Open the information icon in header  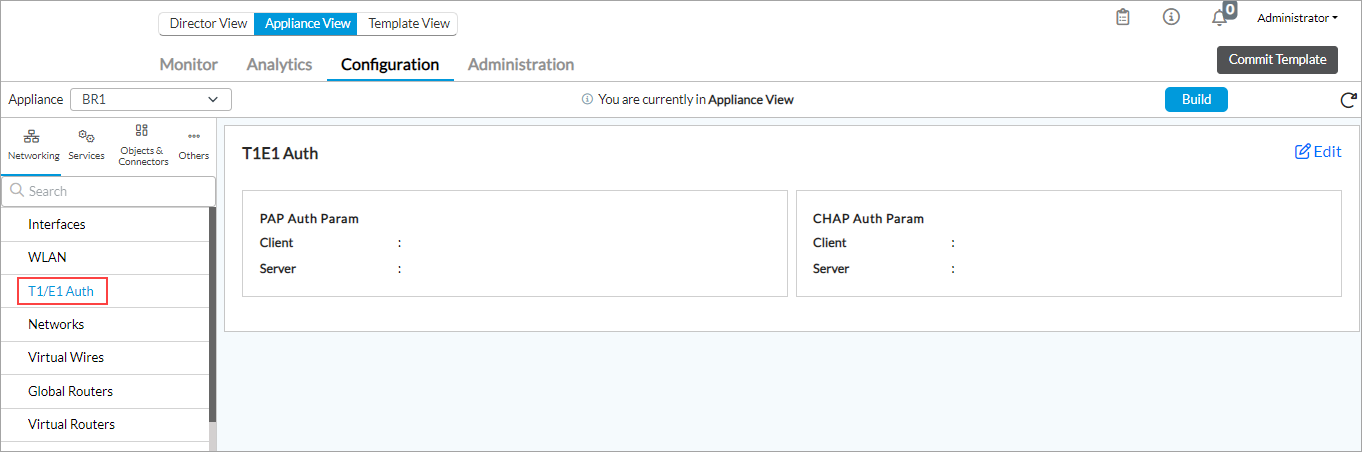(x=1171, y=17)
